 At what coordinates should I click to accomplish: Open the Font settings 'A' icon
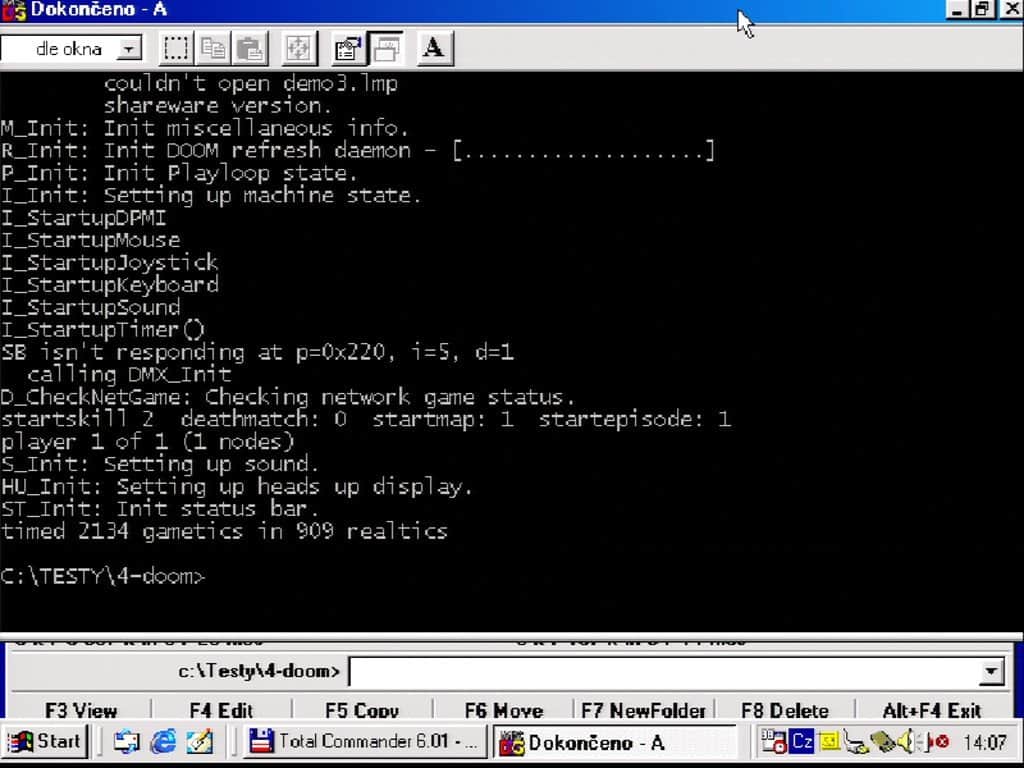(434, 48)
